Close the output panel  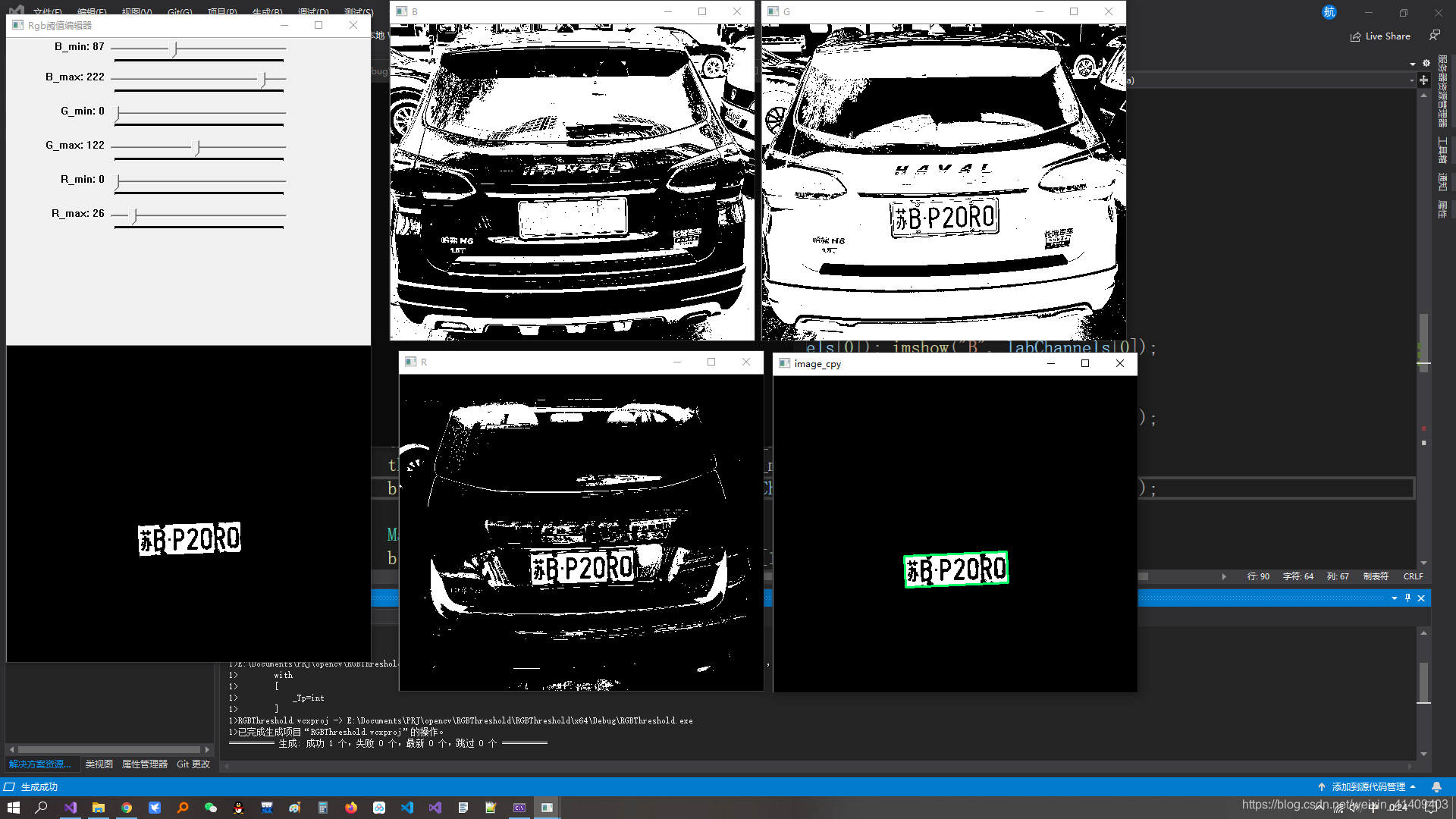point(1421,598)
